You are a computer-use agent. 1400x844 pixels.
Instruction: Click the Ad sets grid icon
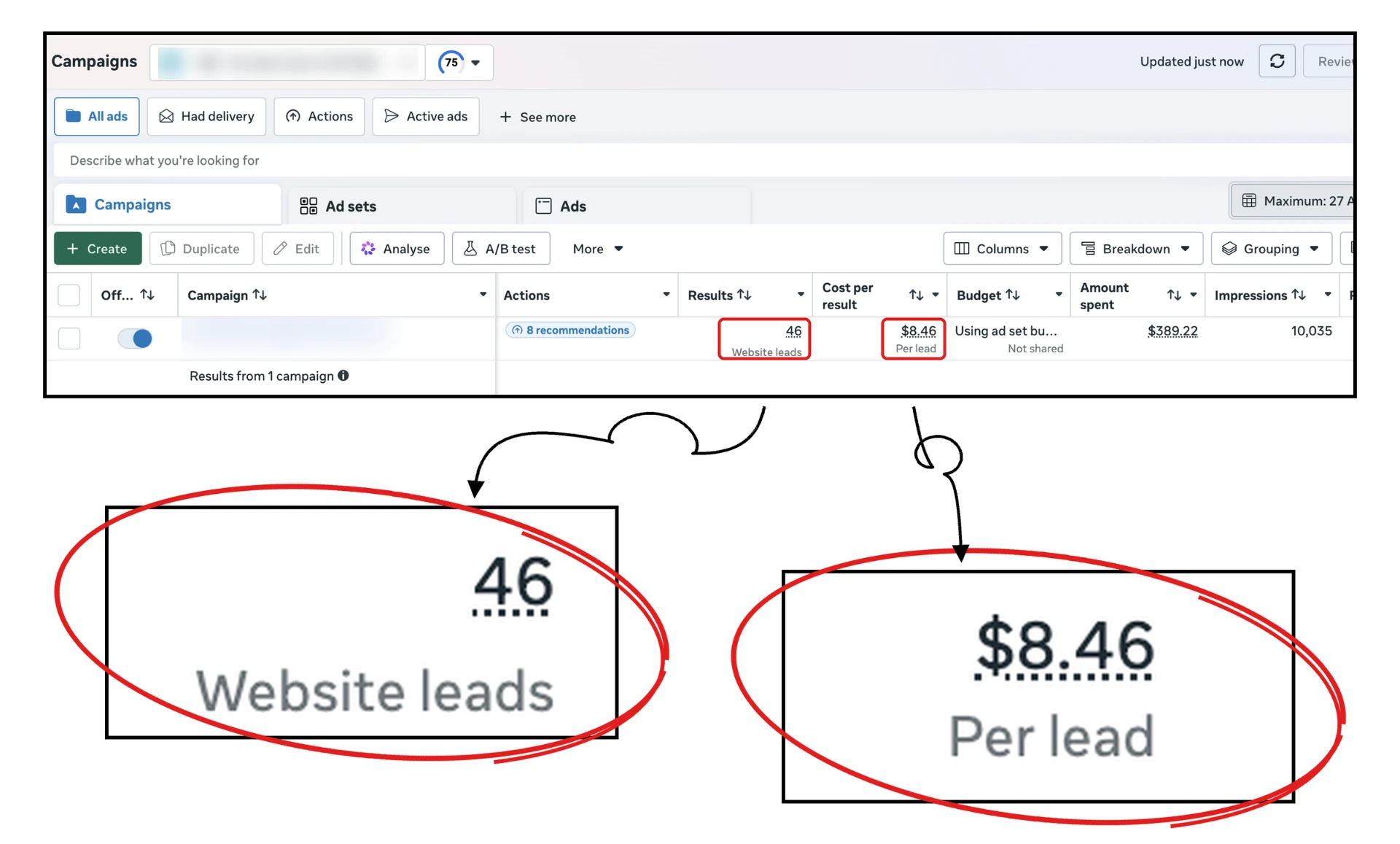[x=308, y=206]
